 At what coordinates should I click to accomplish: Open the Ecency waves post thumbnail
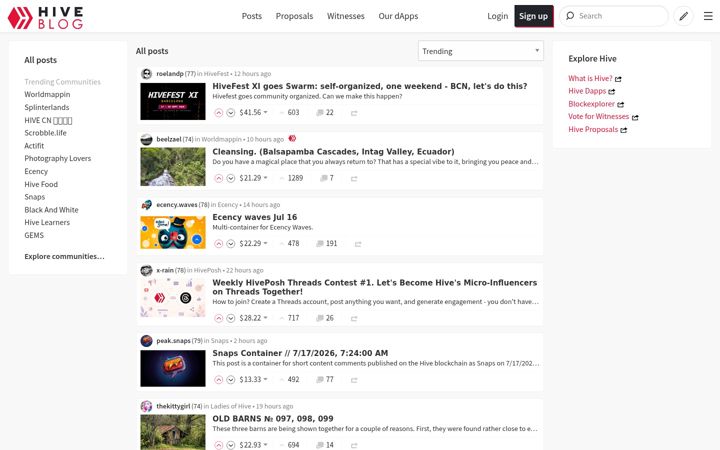pos(173,233)
